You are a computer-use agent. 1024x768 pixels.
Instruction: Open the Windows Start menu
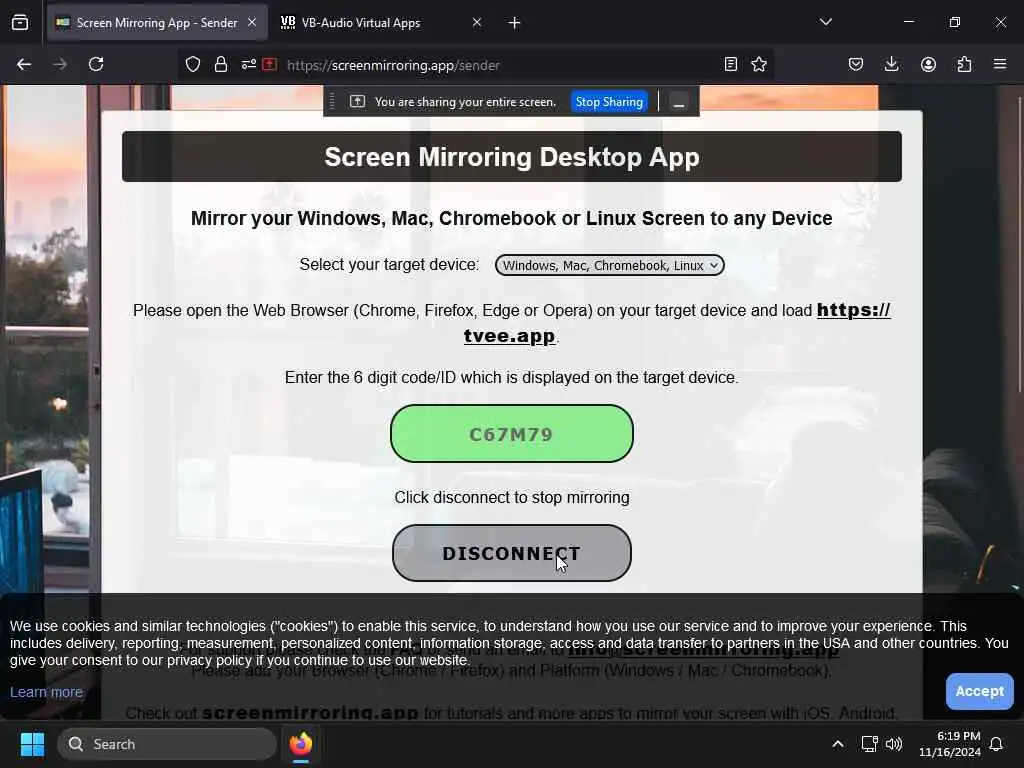pyautogui.click(x=32, y=744)
